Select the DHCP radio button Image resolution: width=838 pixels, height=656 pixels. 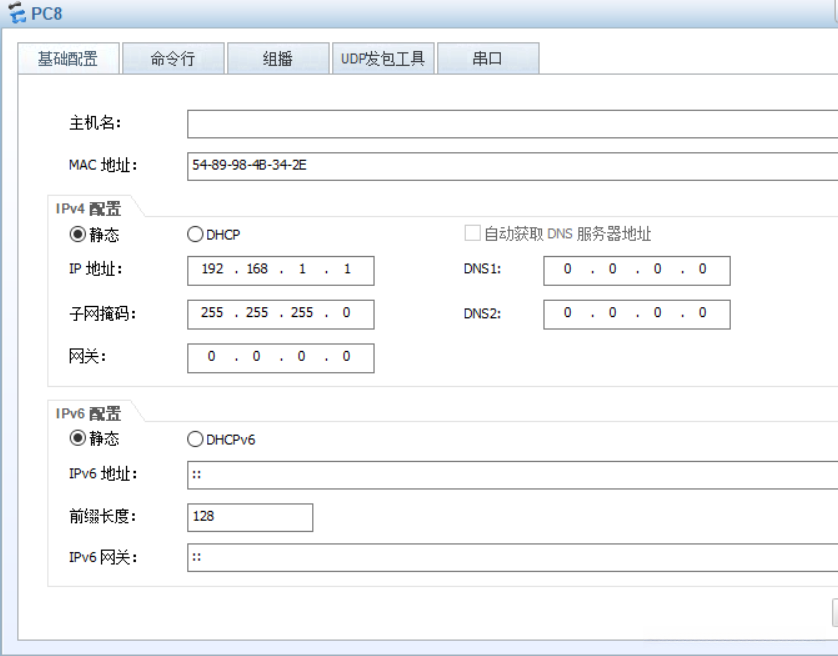pos(195,234)
